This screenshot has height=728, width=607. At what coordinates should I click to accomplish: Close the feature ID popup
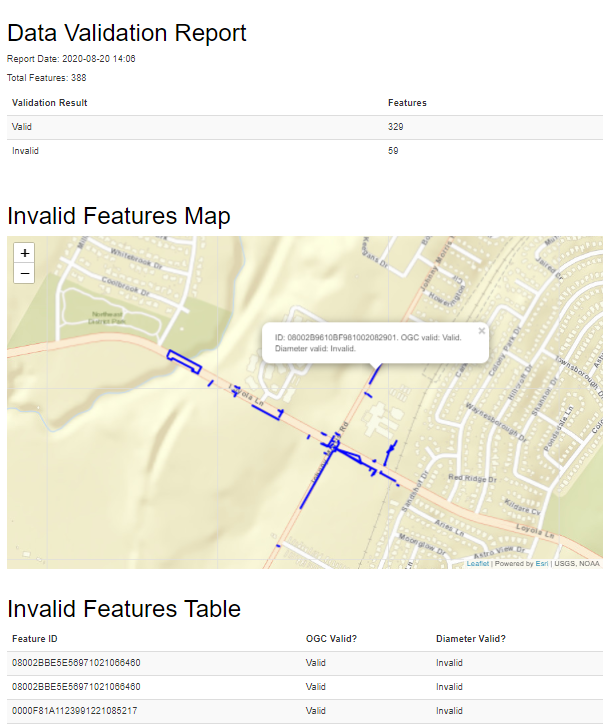pyautogui.click(x=481, y=330)
